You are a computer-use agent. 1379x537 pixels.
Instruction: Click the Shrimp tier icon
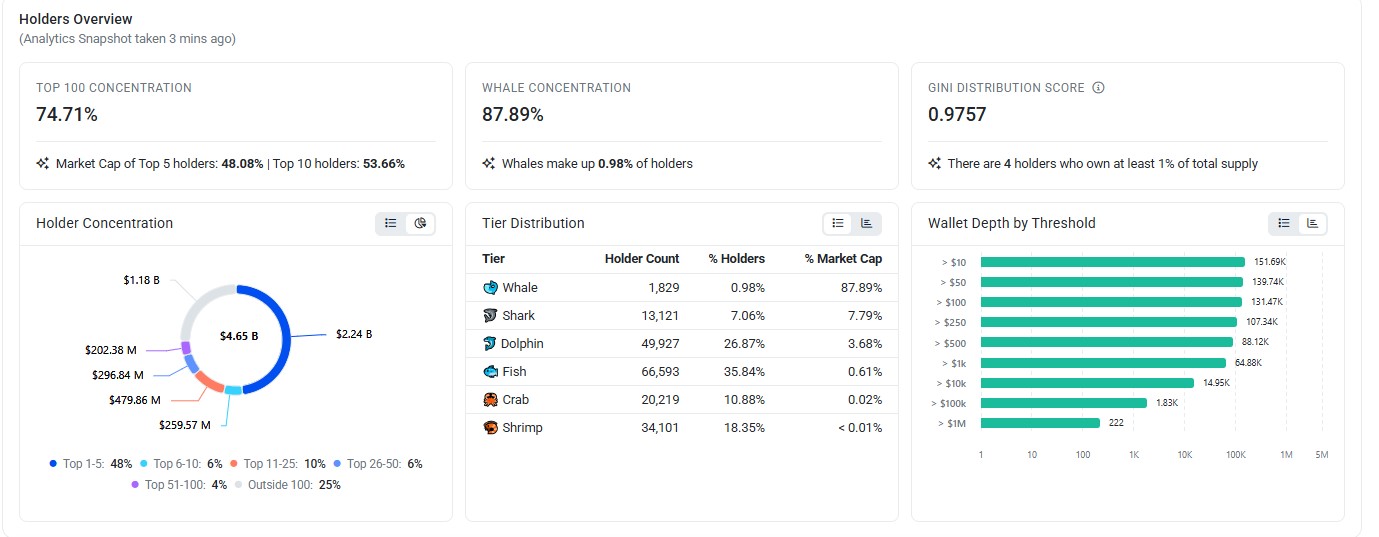[490, 428]
